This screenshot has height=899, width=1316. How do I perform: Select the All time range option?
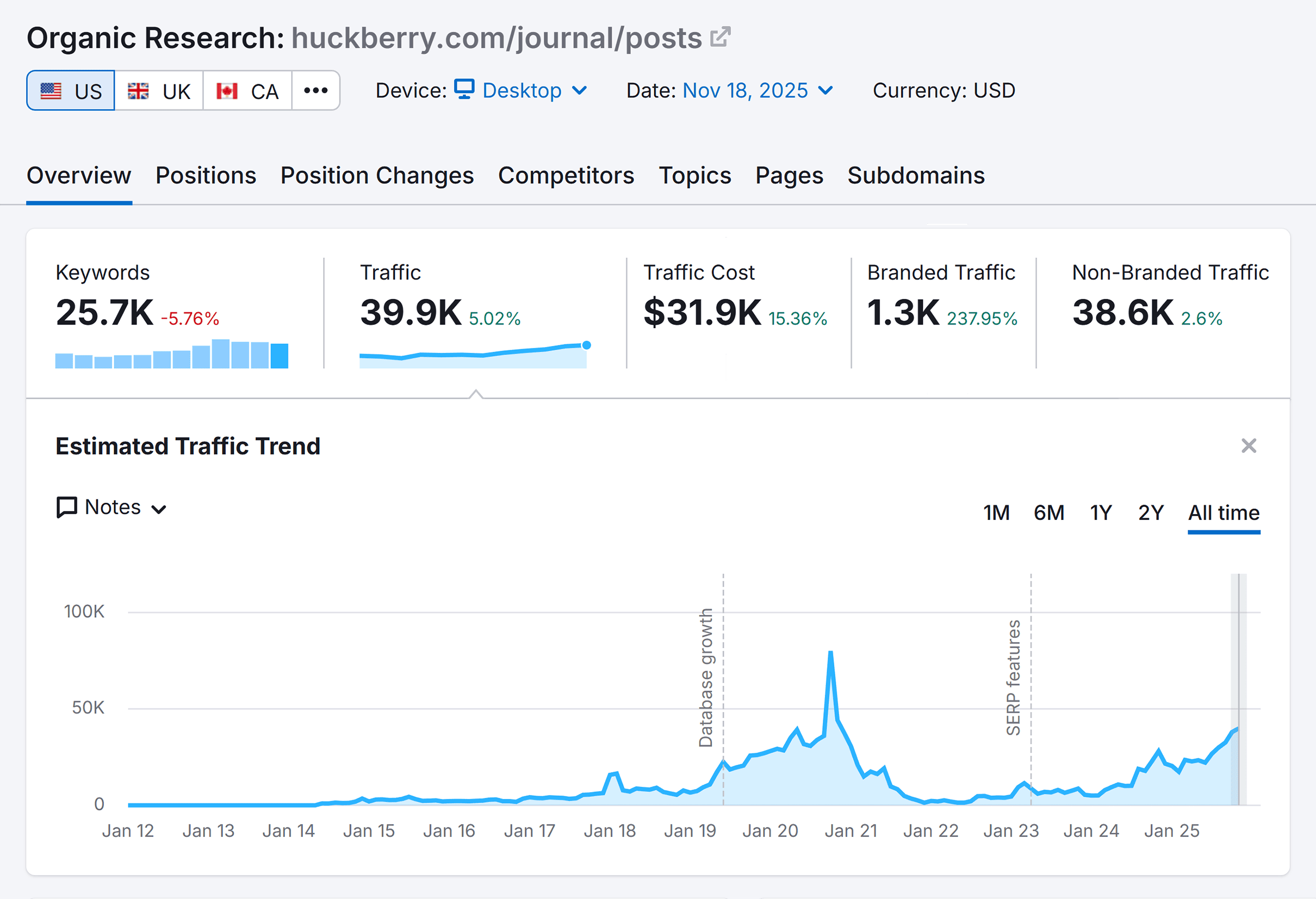1224,512
